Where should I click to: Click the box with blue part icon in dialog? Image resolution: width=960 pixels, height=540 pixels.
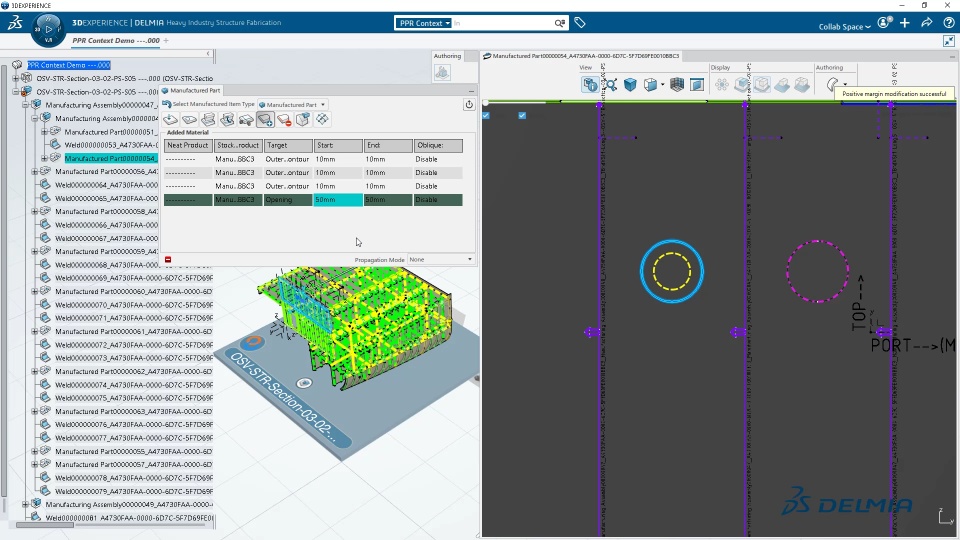click(303, 119)
